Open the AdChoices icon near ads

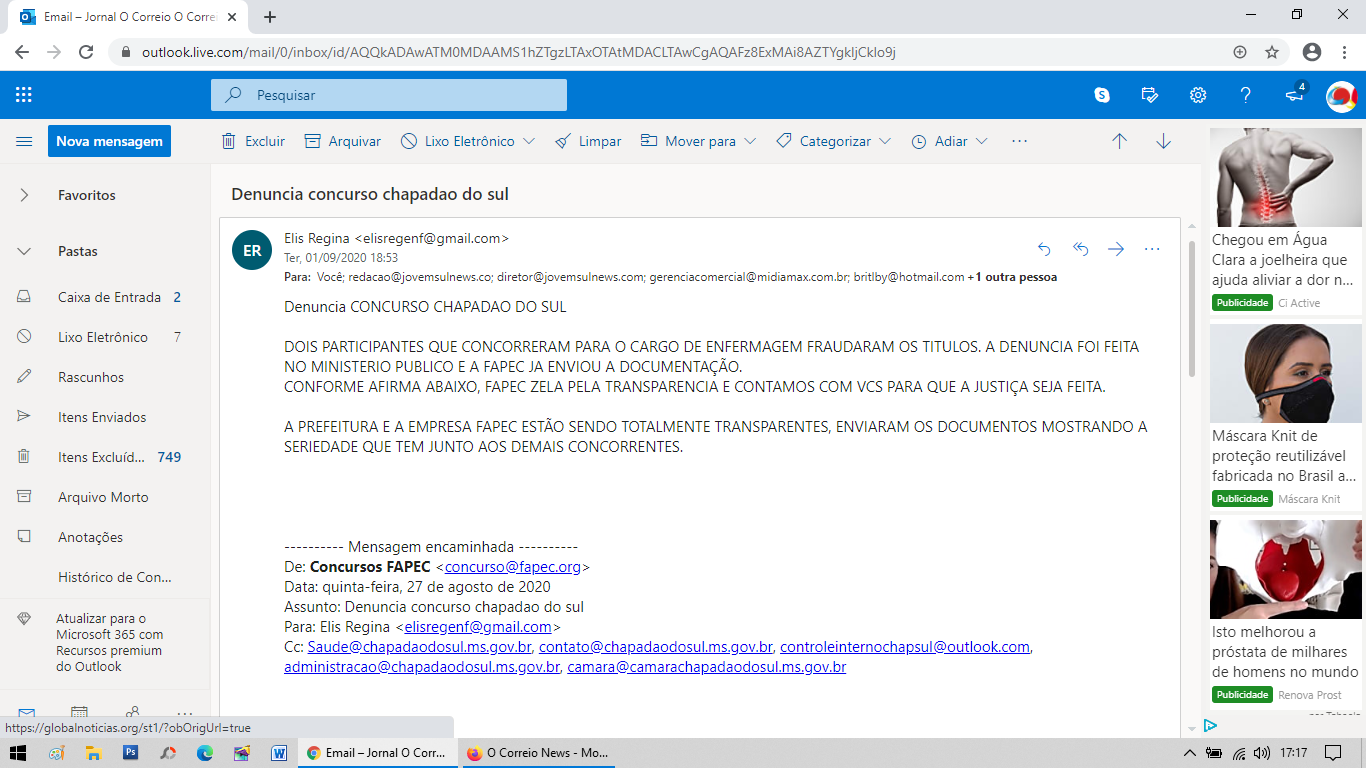(1210, 725)
